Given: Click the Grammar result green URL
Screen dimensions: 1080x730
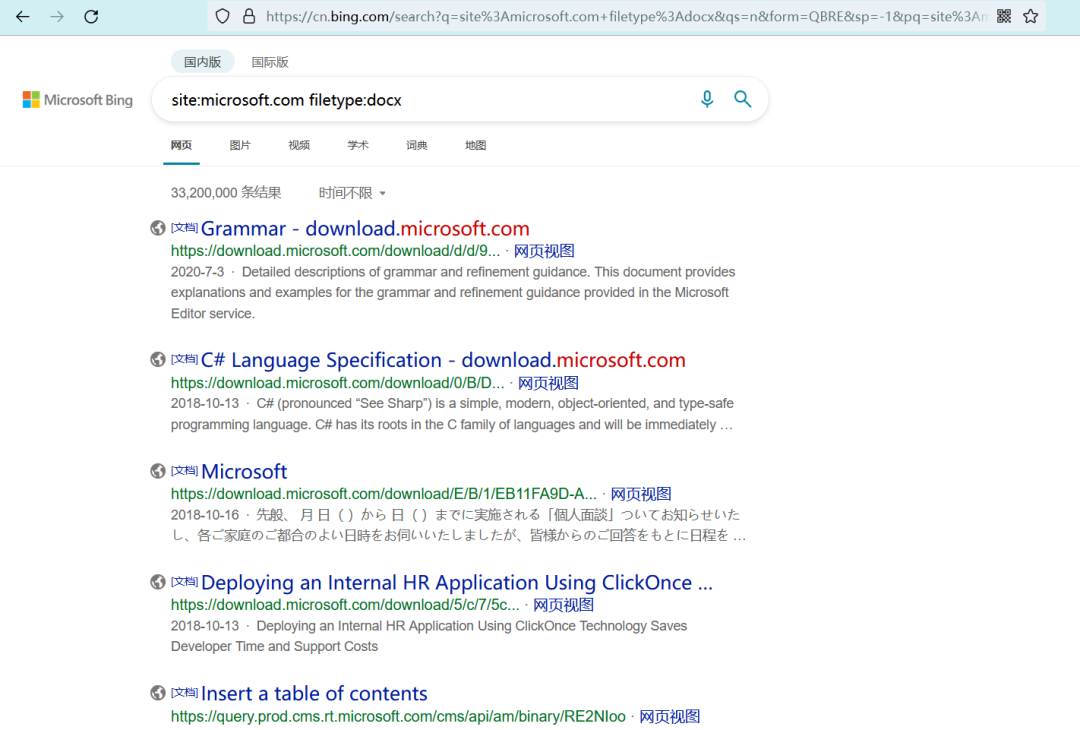Looking at the screenshot, I should pyautogui.click(x=335, y=251).
